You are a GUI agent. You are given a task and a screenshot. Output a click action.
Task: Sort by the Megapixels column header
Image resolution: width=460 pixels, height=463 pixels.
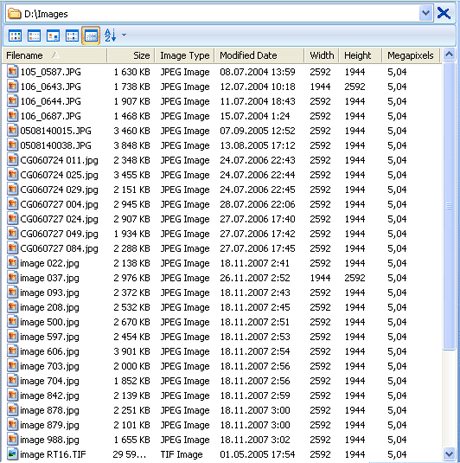pyautogui.click(x=411, y=55)
